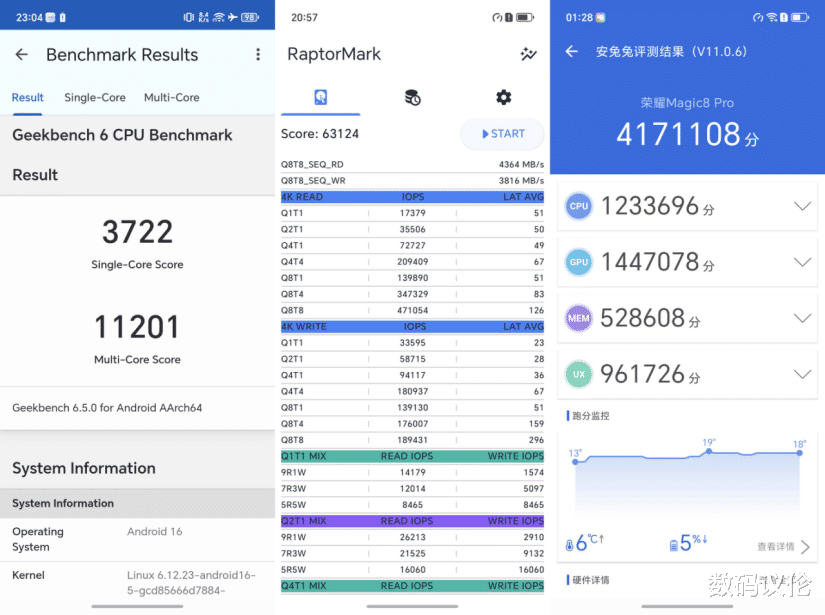Screen dimensions: 825x615
Task: Switch to the Multi-Core tab
Action: (x=172, y=97)
